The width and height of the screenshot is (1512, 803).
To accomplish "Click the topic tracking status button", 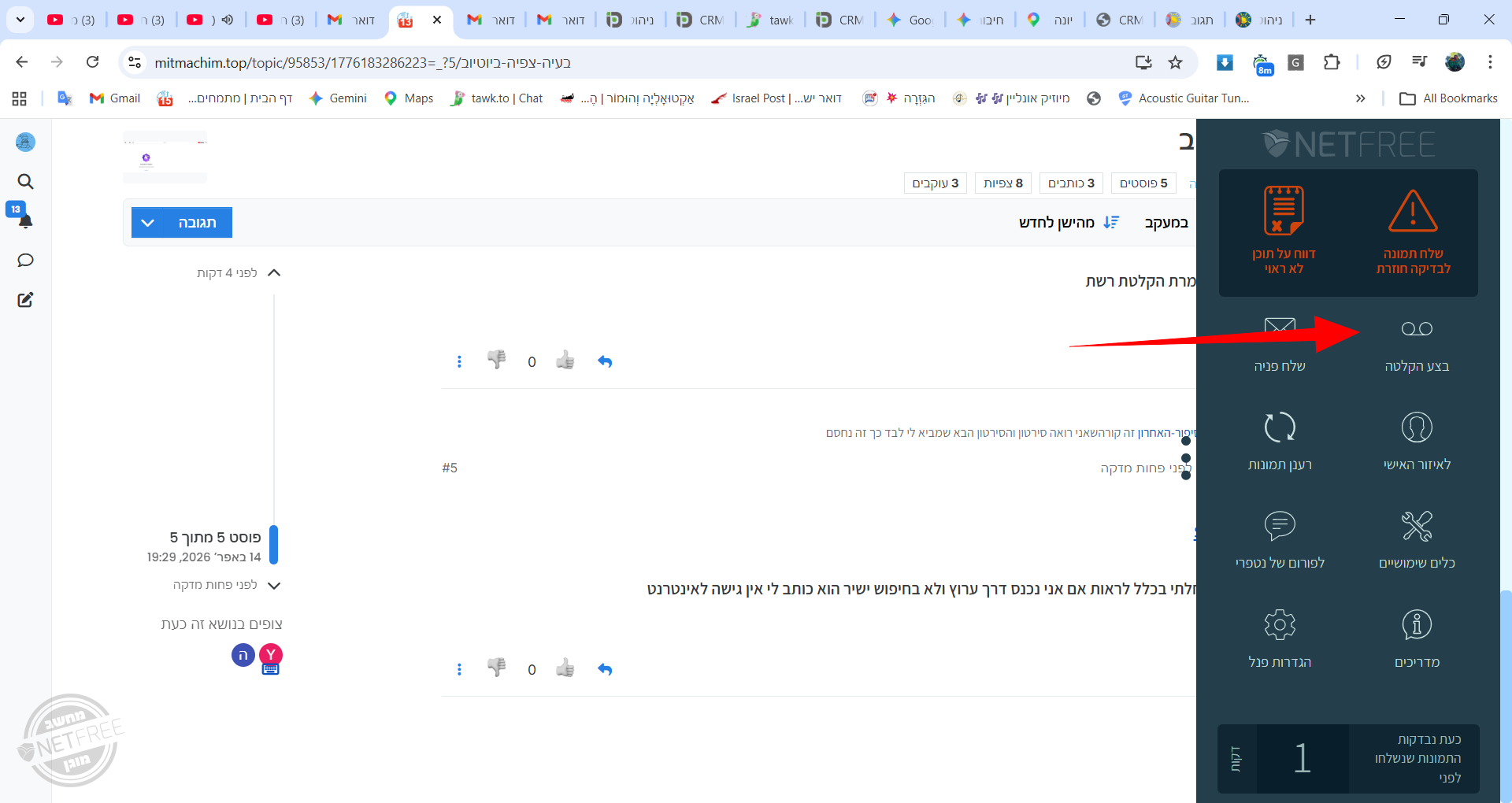I will click(x=1165, y=223).
